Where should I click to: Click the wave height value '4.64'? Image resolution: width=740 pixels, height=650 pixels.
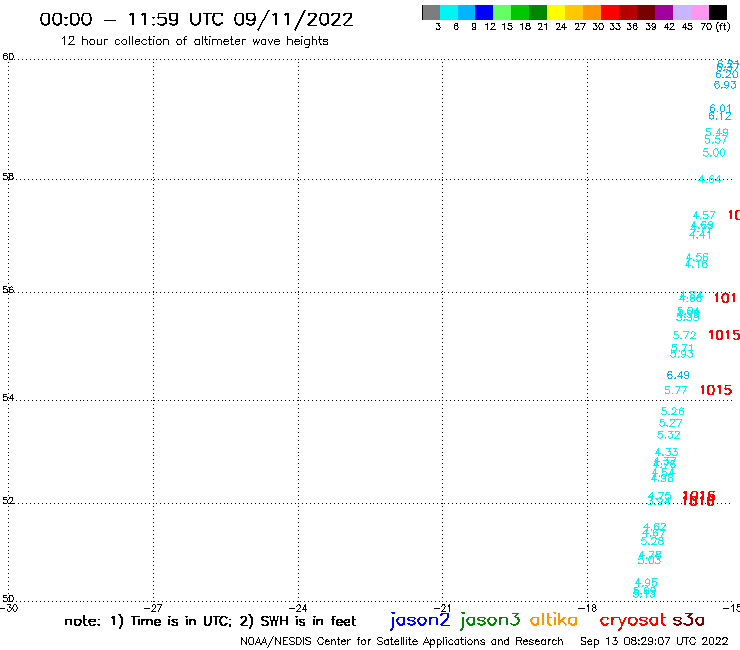coord(709,179)
